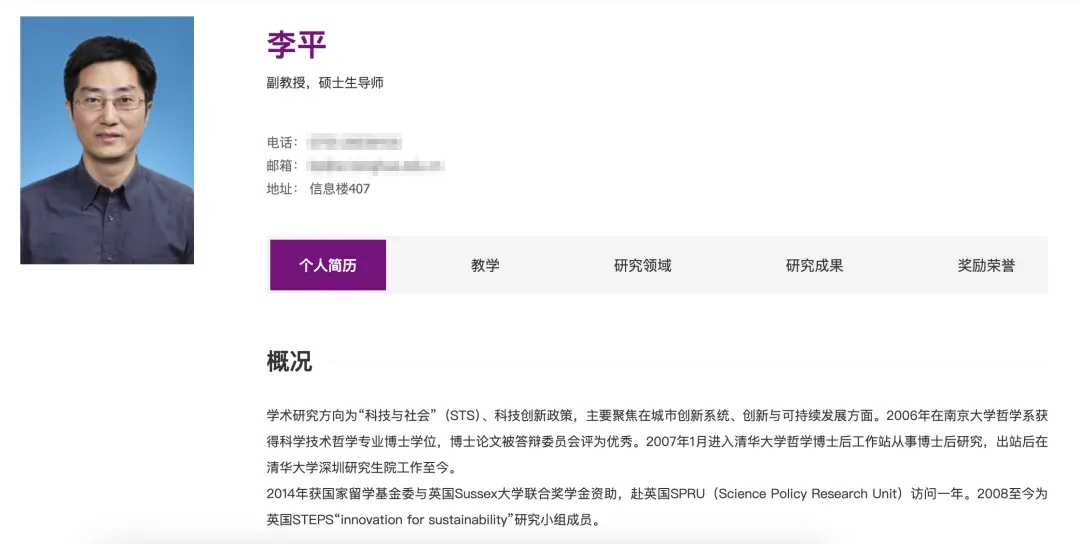
Task: Click the 地址 label
Action: tap(282, 189)
